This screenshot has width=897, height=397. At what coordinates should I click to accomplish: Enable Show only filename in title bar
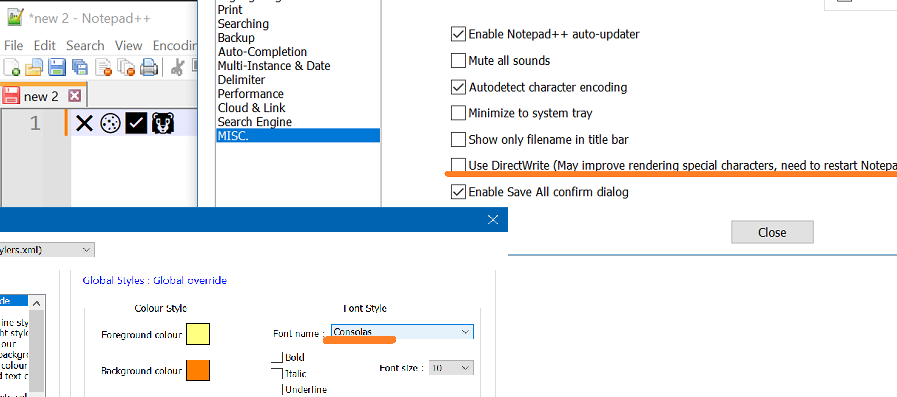[458, 140]
